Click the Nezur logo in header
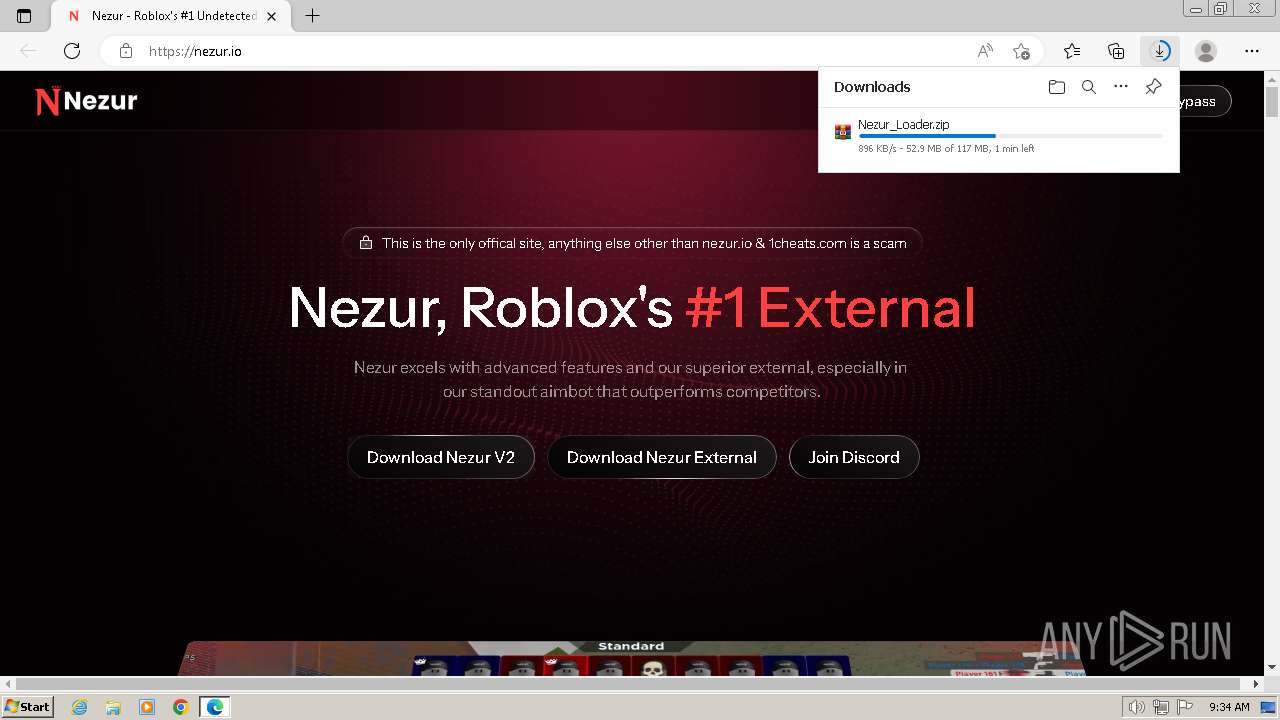The image size is (1280, 720). point(86,101)
